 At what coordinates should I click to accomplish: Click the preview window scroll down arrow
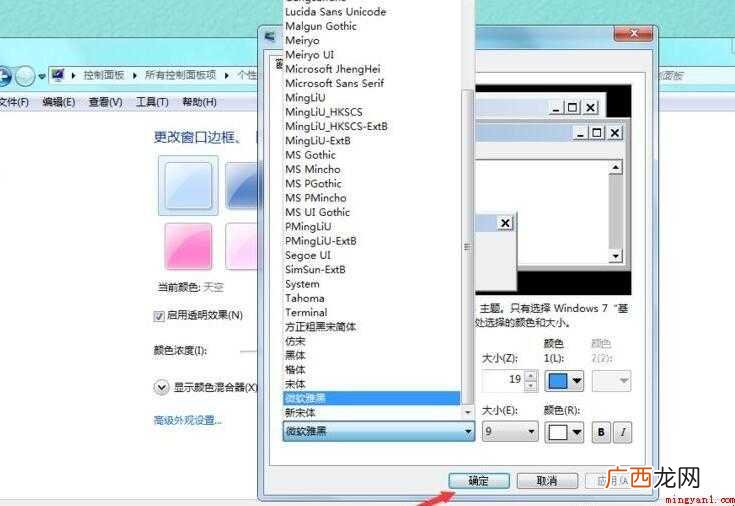(615, 256)
